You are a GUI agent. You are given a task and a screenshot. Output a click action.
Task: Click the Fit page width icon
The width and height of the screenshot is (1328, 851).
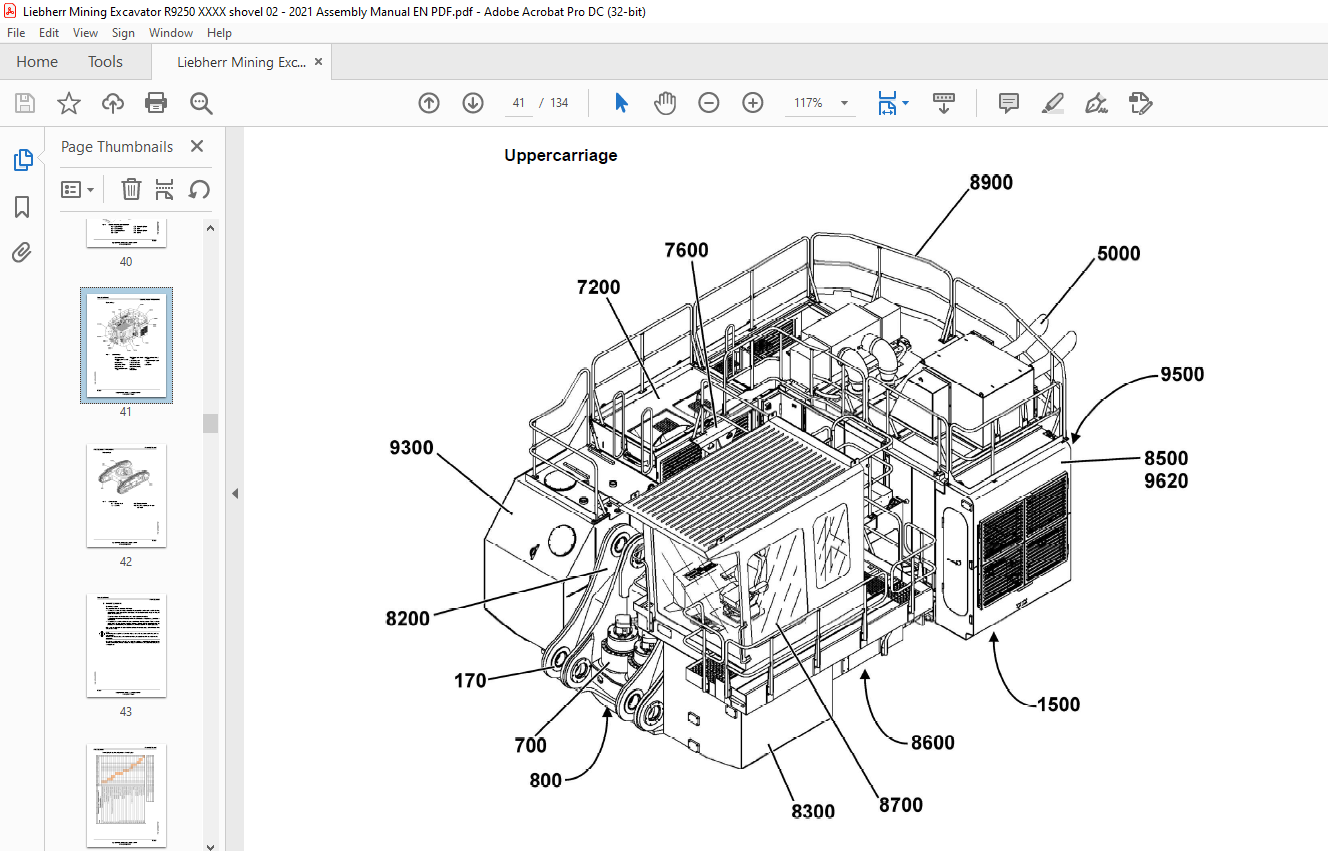887,103
